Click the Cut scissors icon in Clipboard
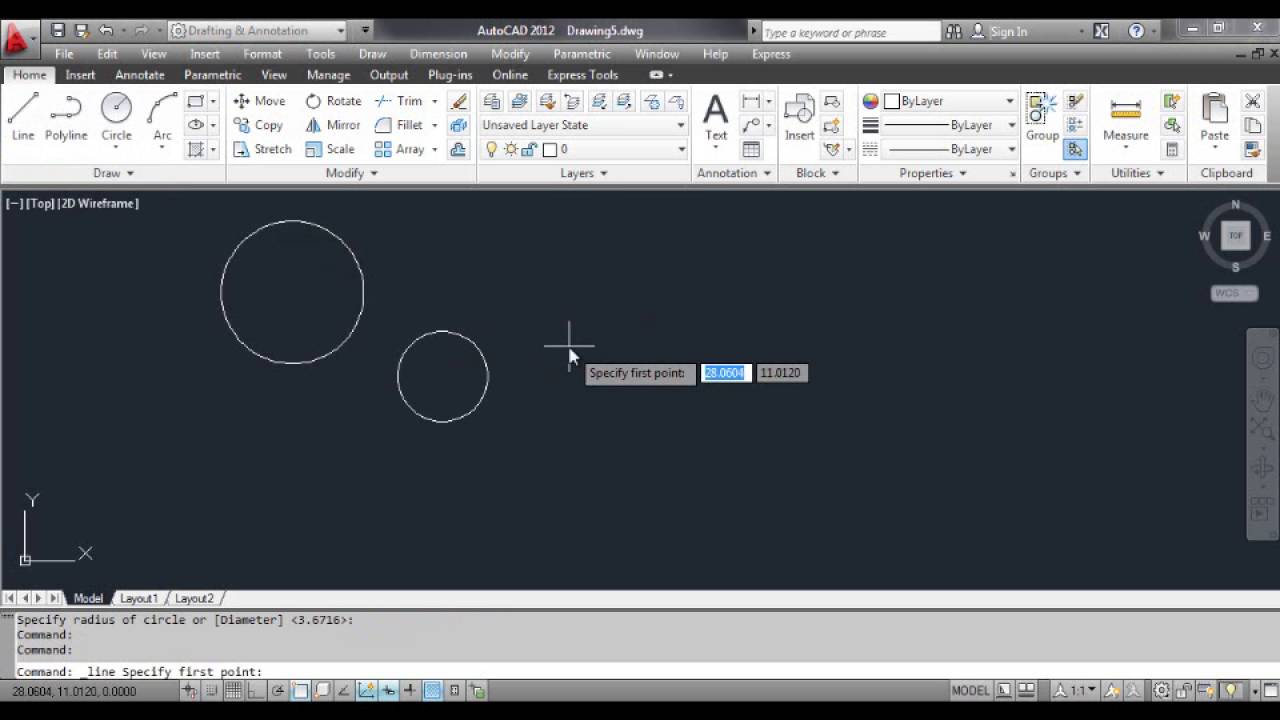 (1252, 101)
